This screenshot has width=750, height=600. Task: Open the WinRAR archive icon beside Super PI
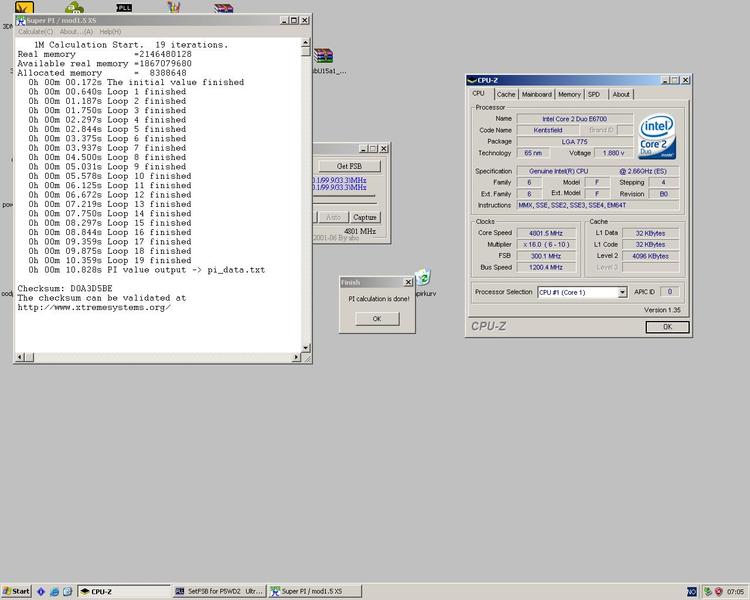click(x=323, y=56)
